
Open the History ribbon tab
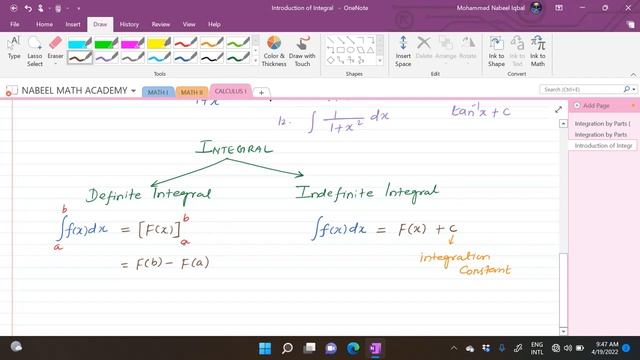pos(129,24)
